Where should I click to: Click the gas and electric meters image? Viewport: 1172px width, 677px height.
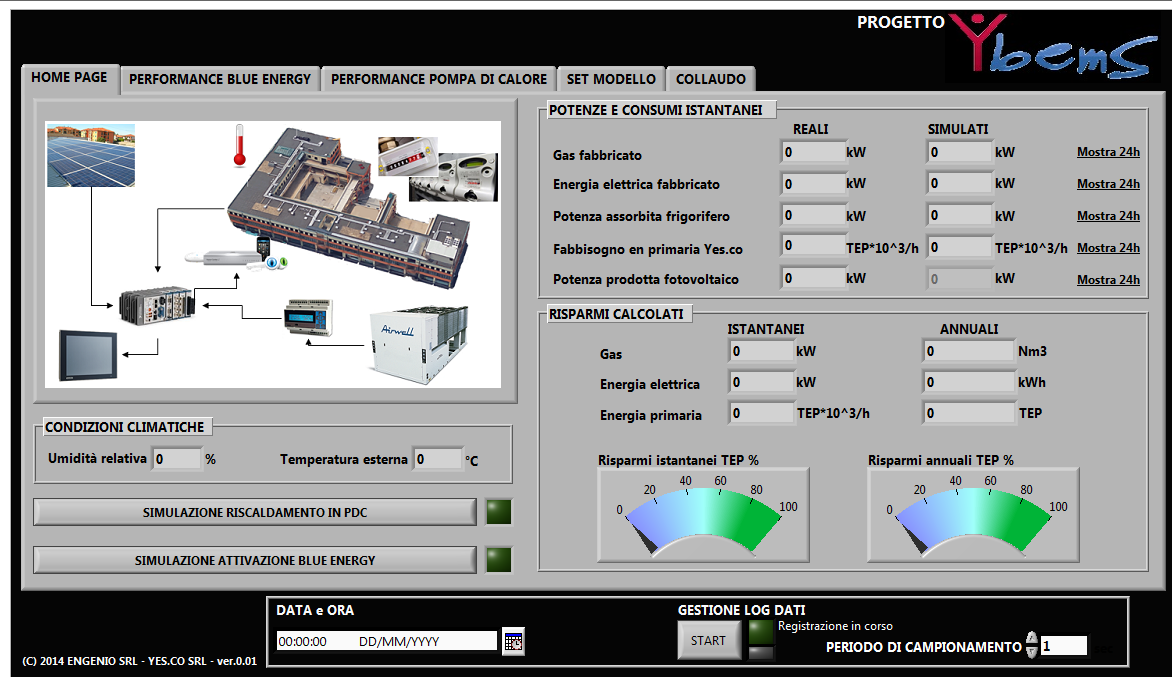(438, 169)
